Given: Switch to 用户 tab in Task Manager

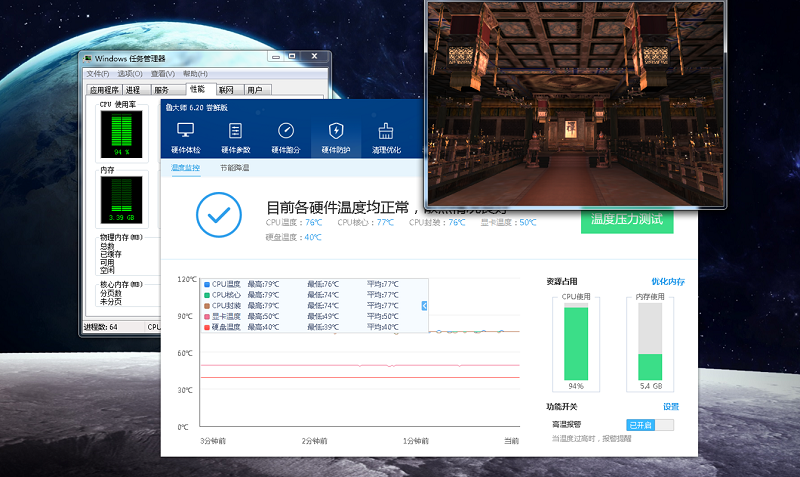Looking at the screenshot, I should (258, 90).
